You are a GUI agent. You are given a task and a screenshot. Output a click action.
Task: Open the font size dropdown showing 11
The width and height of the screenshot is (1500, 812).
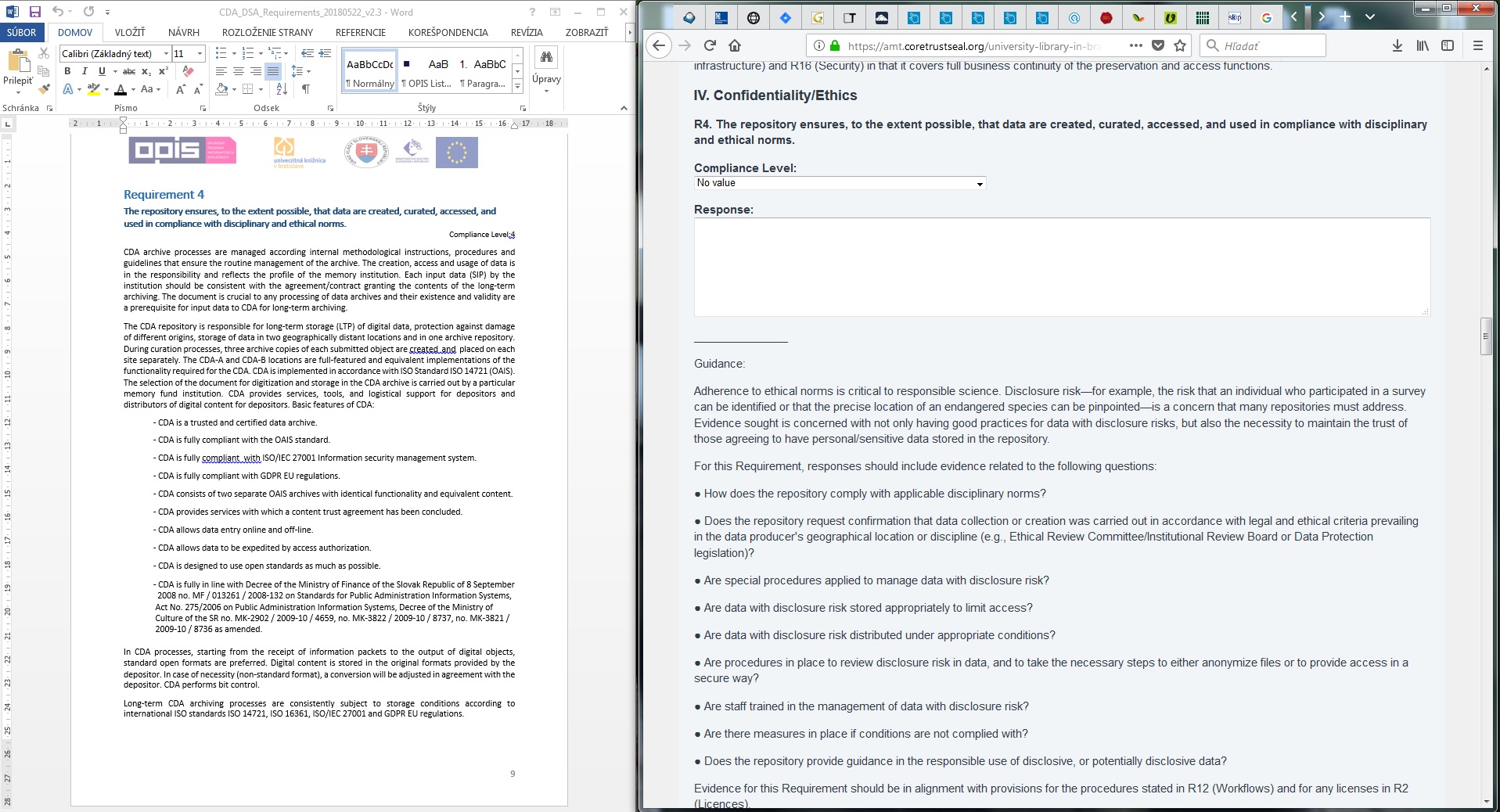pos(200,53)
